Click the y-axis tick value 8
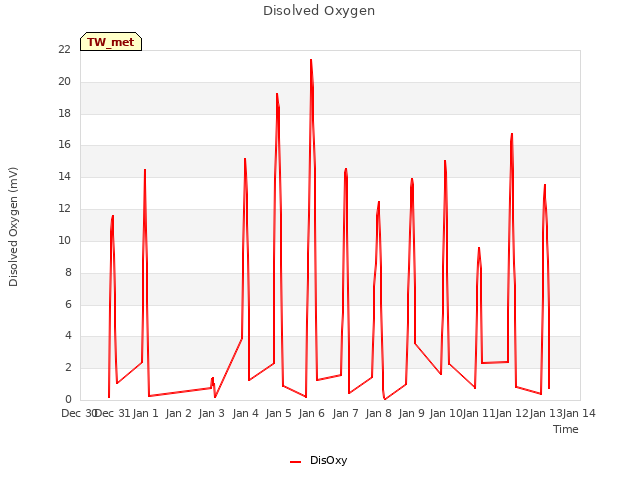The image size is (640, 480). point(68,272)
